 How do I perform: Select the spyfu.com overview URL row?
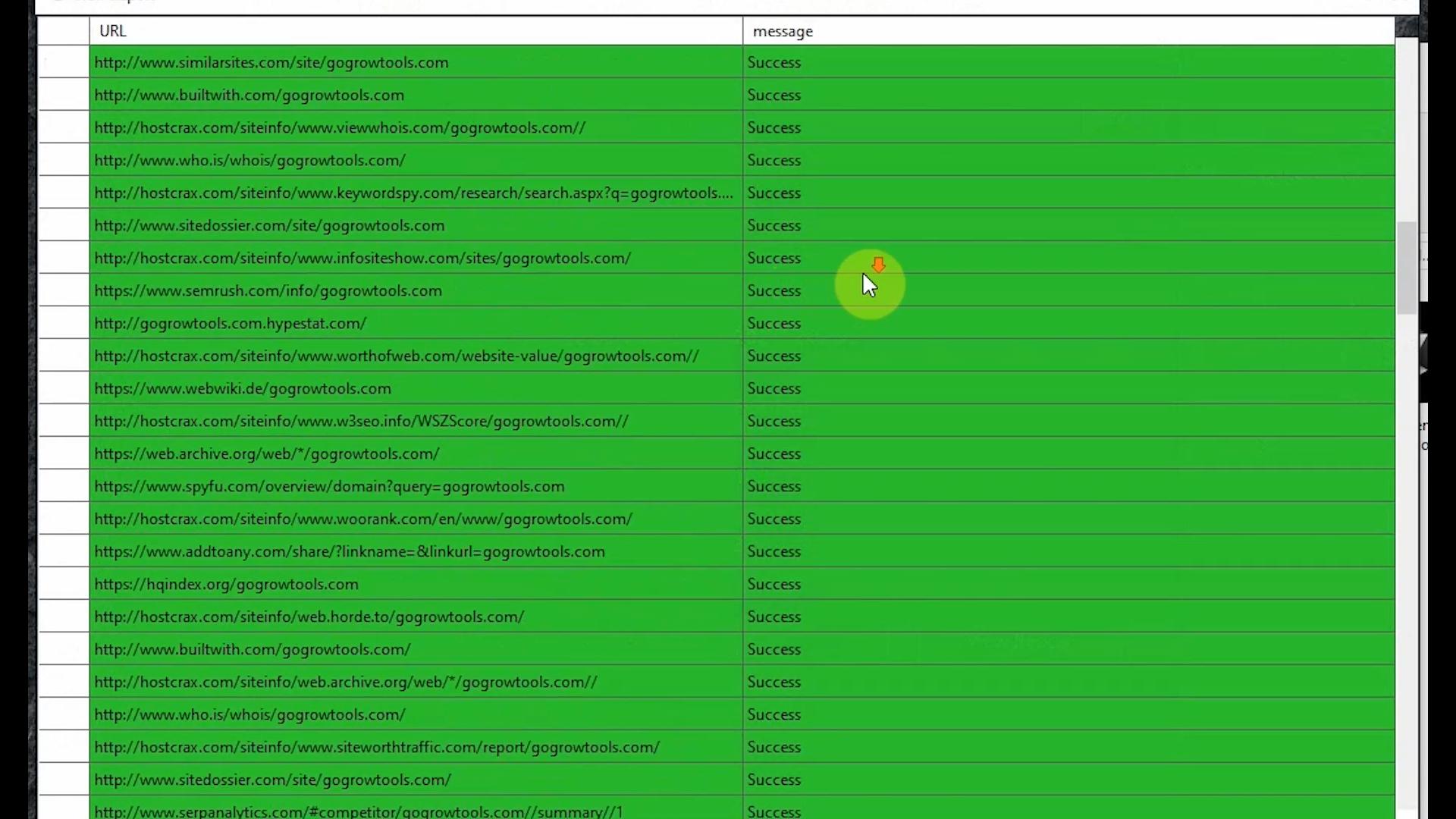coord(329,487)
